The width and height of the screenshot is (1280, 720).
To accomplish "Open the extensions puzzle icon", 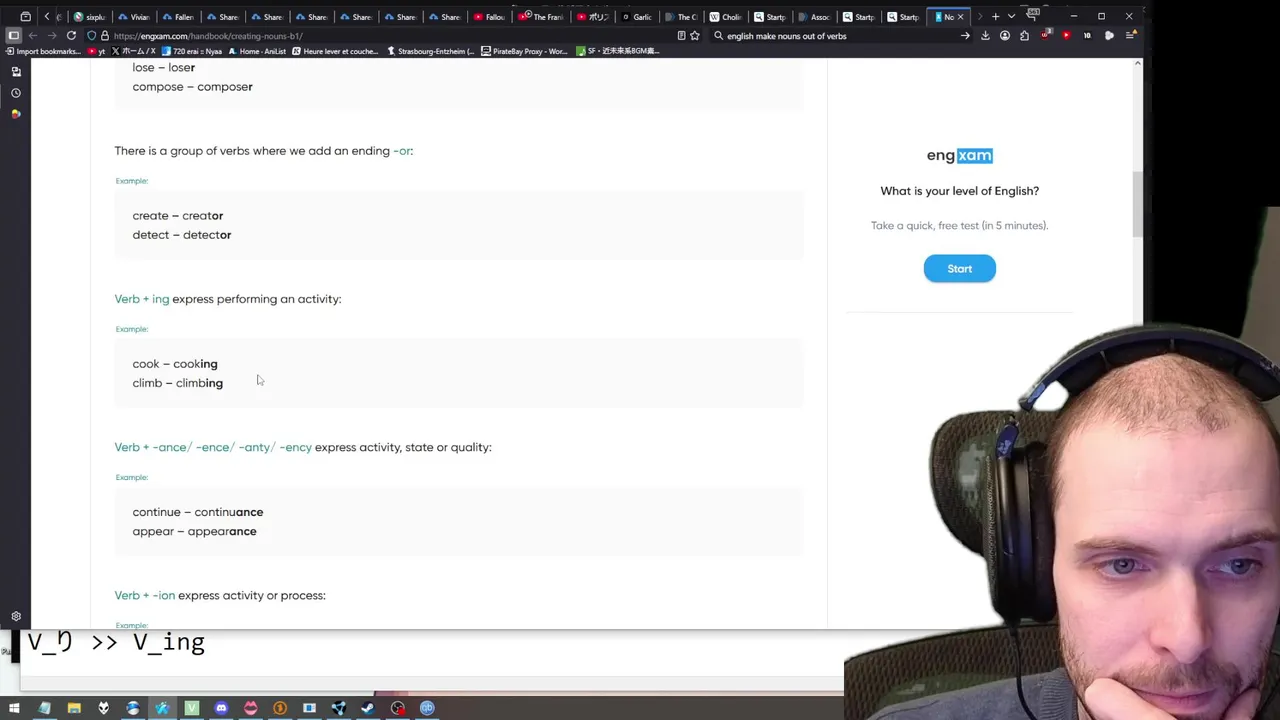I will (x=1024, y=36).
